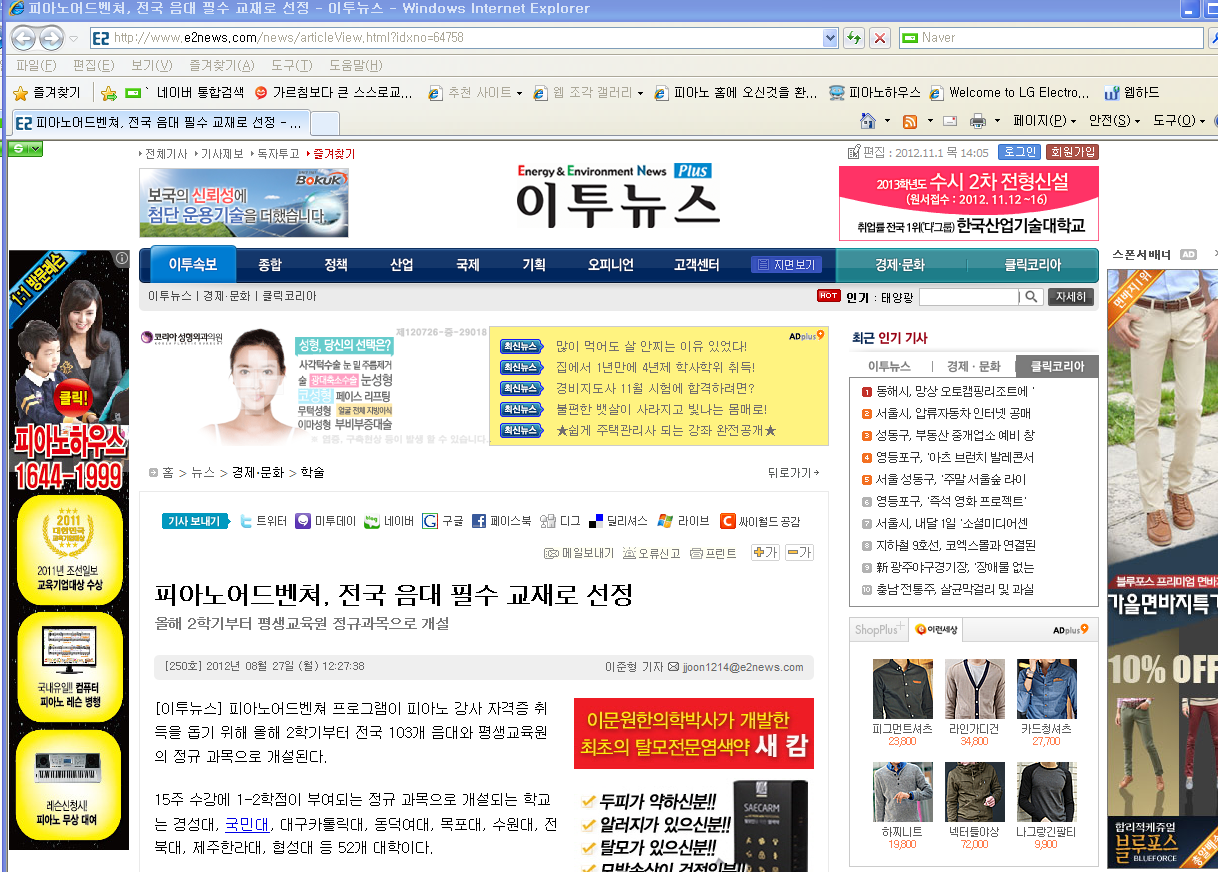Open the address bar URL dropdown

pyautogui.click(x=830, y=38)
